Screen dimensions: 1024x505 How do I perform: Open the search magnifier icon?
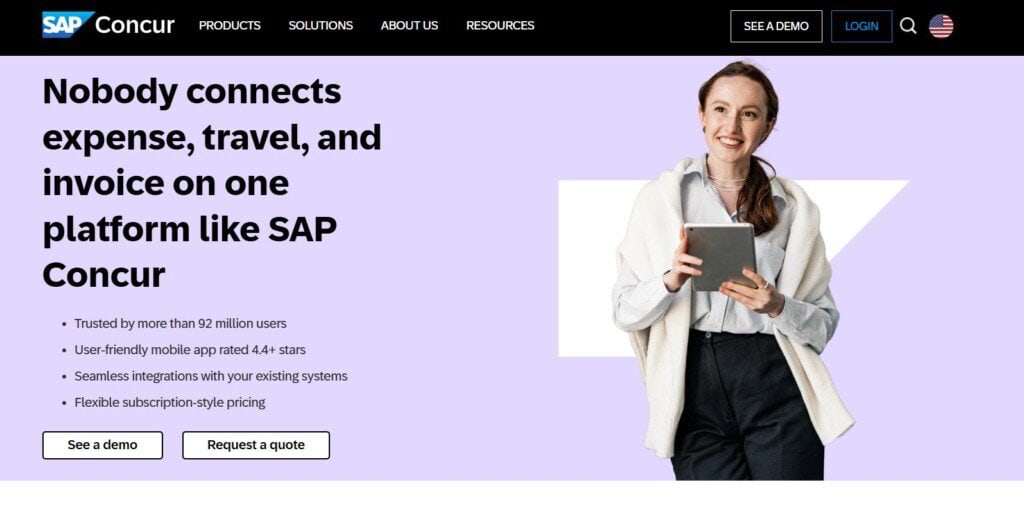(x=908, y=26)
